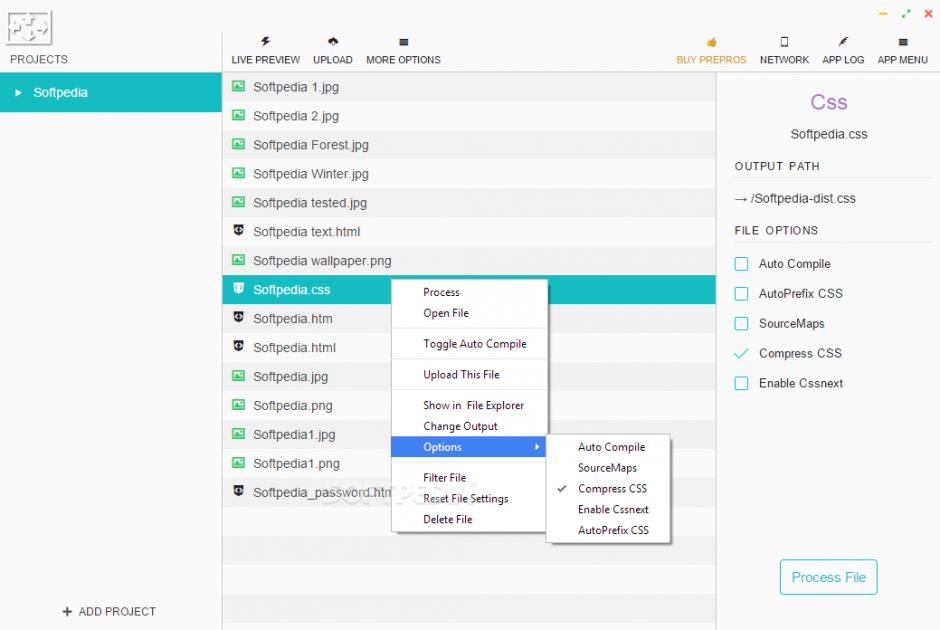Click HTML shield icon beside Softpedia.html

(239, 346)
